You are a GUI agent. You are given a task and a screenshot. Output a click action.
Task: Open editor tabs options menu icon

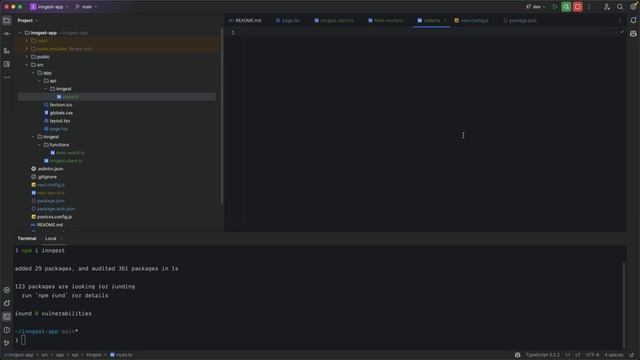(620, 20)
